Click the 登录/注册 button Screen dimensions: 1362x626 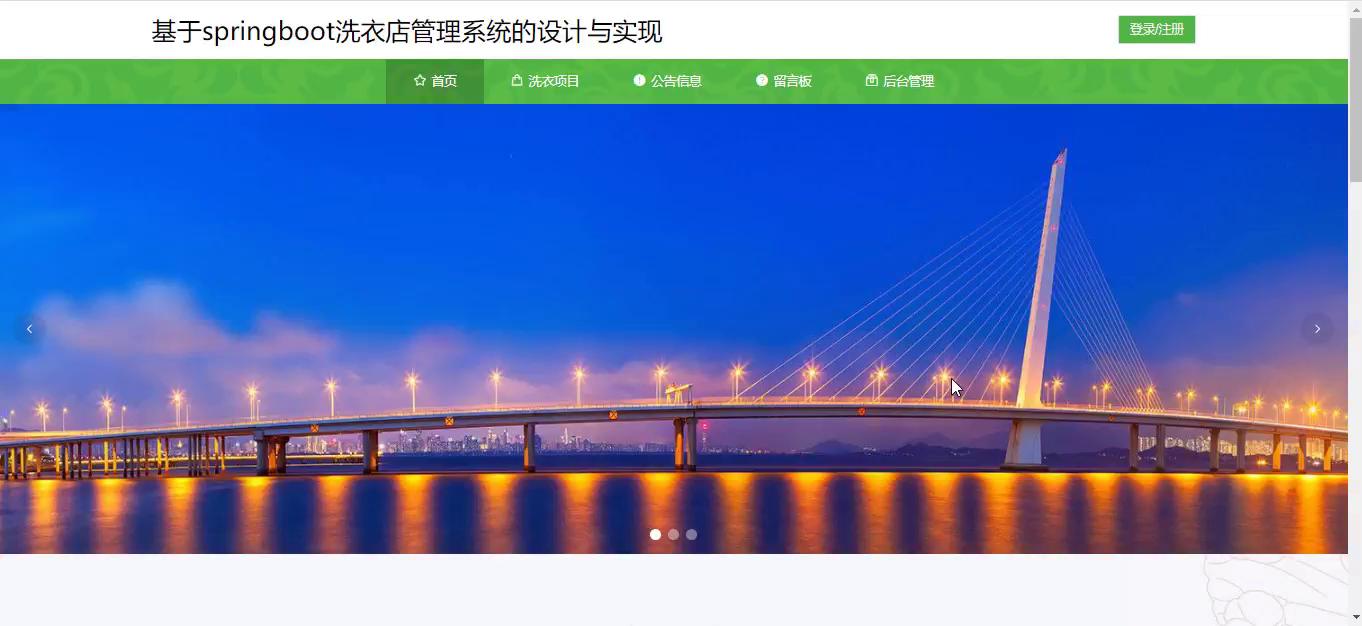[x=1157, y=30]
